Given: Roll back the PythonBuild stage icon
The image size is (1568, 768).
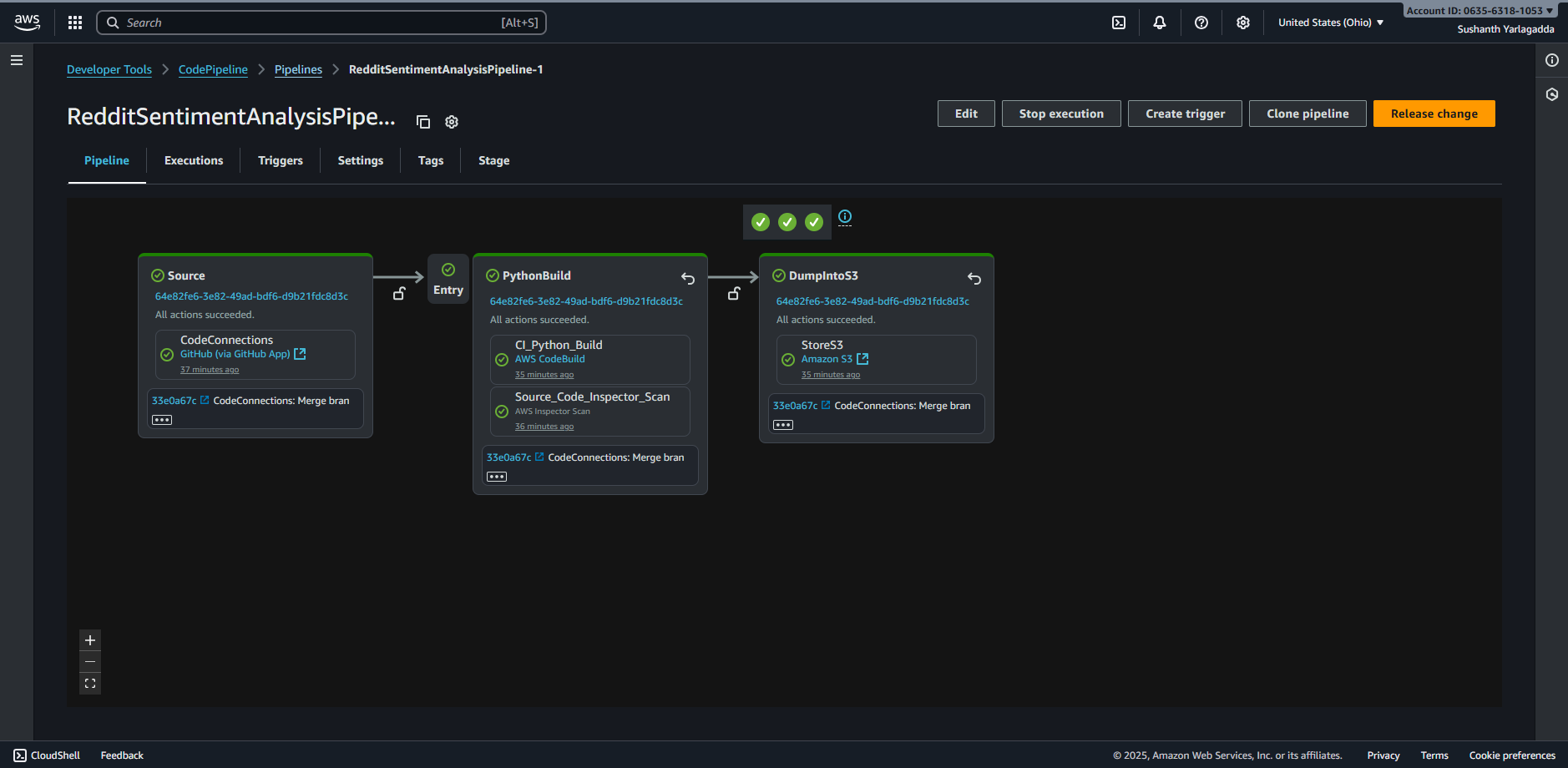Looking at the screenshot, I should [x=688, y=278].
